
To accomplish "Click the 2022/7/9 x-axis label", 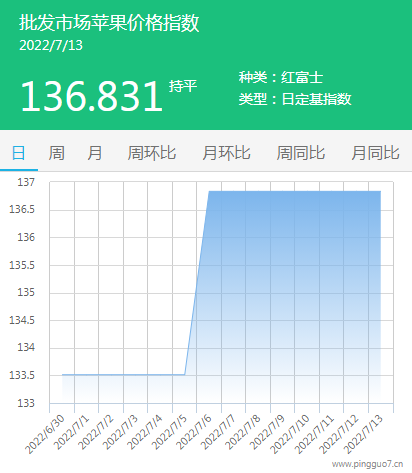I will pos(268,432).
